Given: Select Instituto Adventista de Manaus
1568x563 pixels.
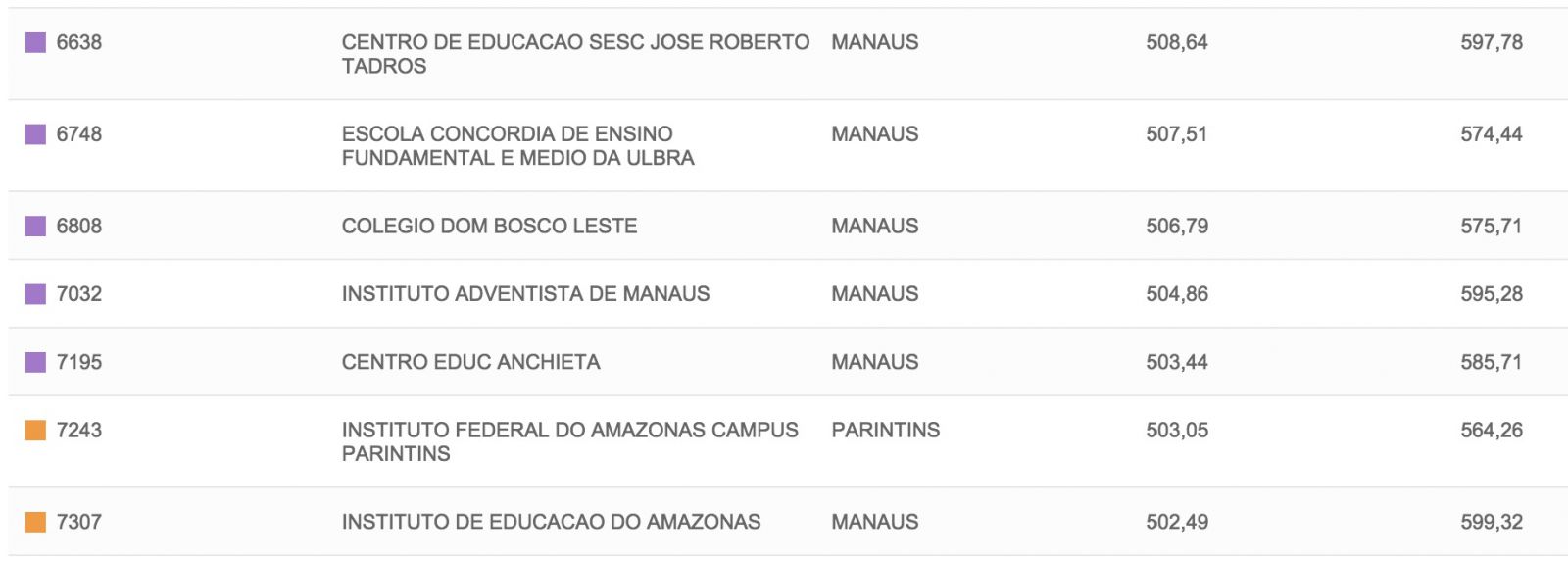Looking at the screenshot, I should [525, 293].
